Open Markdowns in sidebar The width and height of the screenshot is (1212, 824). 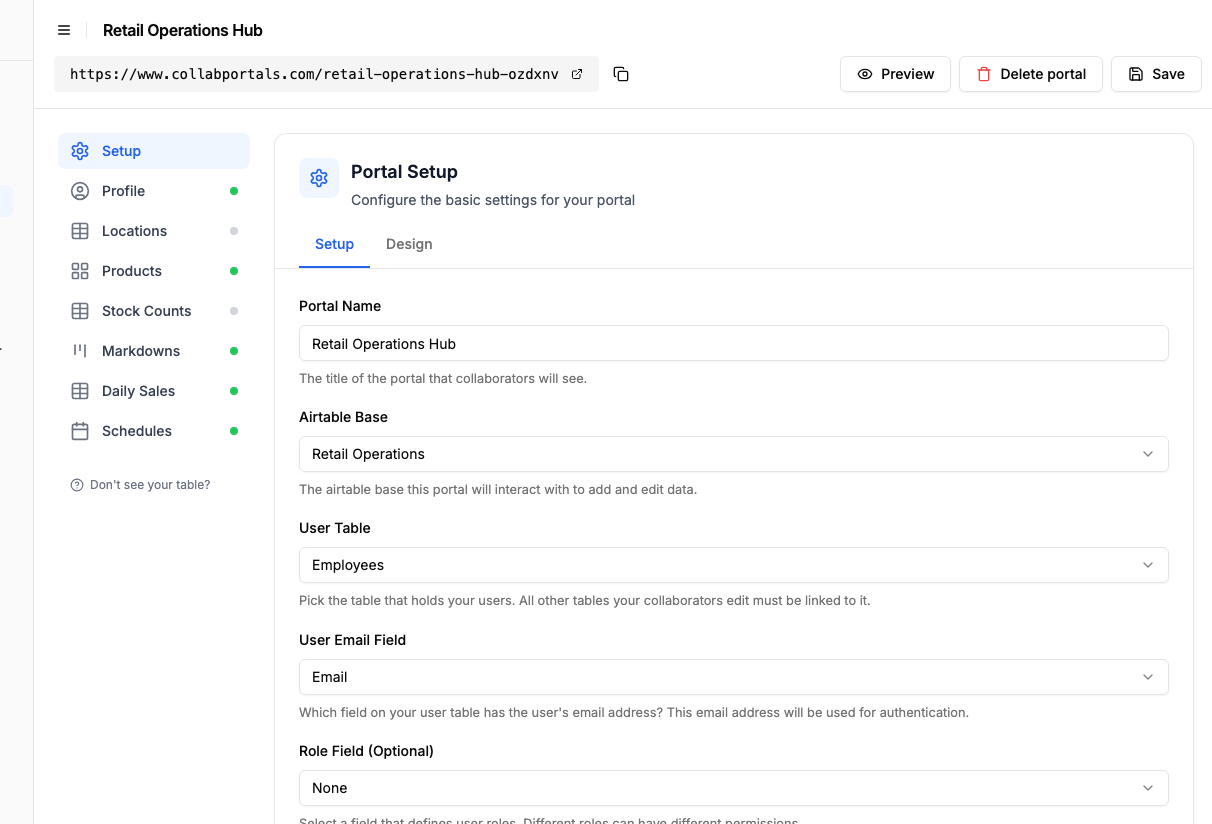(x=154, y=351)
